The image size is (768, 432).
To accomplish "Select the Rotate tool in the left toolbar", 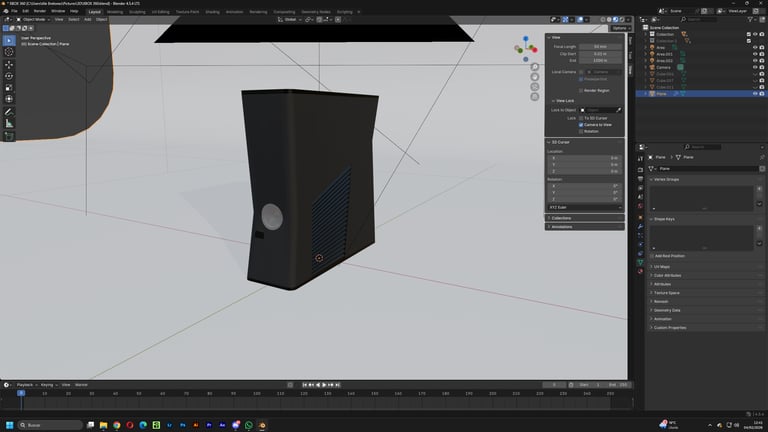I will click(9, 75).
